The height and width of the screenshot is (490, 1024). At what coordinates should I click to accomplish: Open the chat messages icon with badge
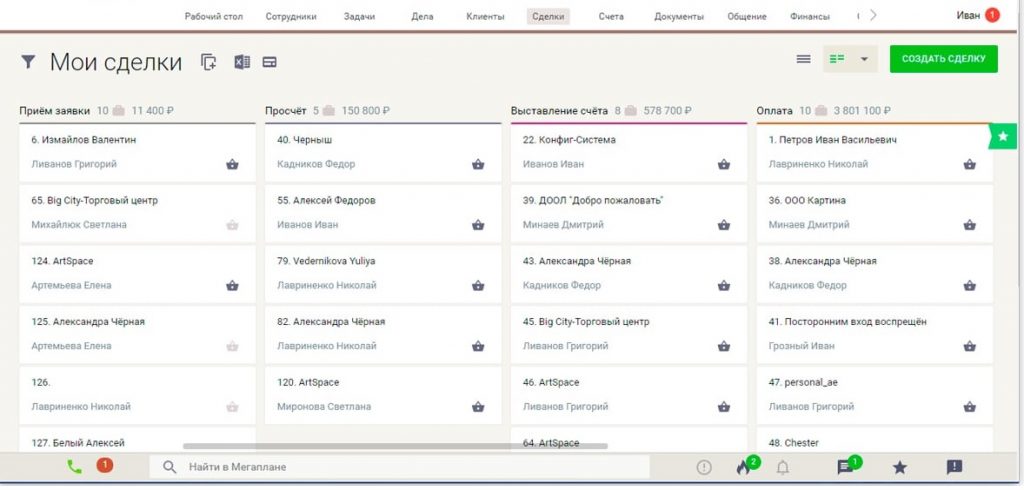[845, 467]
